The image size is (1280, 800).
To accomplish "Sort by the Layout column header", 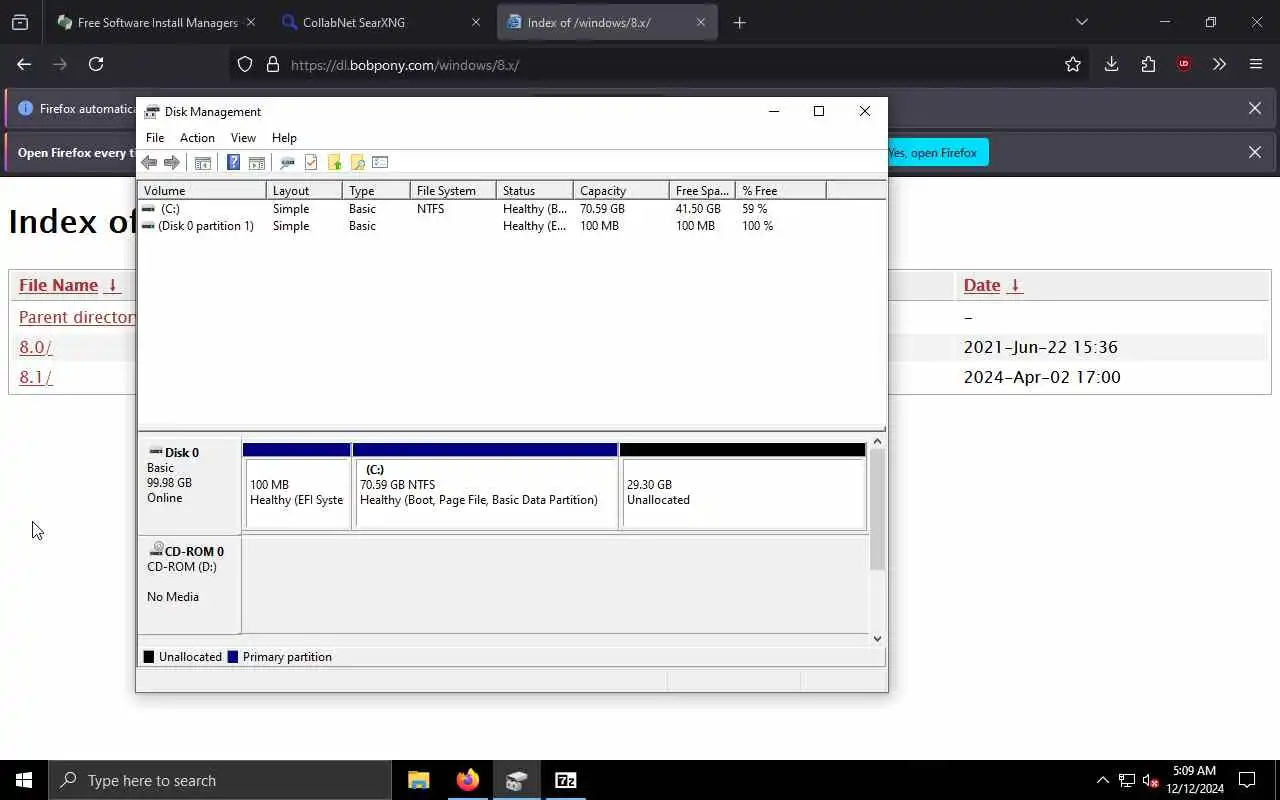I will [x=304, y=190].
